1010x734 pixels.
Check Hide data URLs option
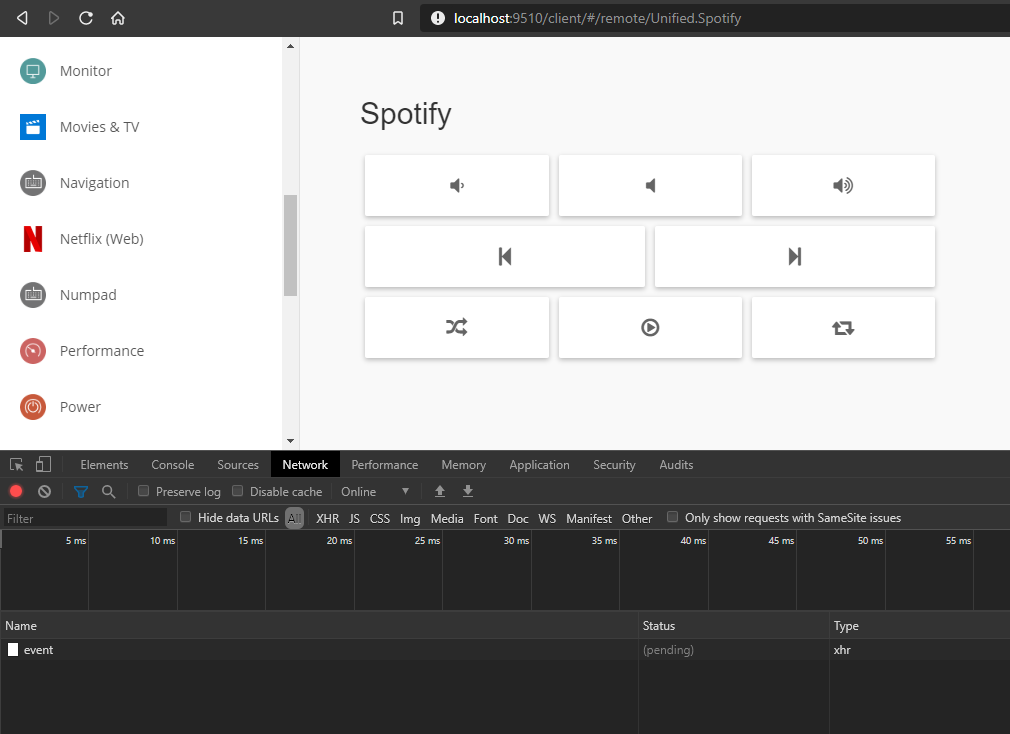(x=186, y=516)
